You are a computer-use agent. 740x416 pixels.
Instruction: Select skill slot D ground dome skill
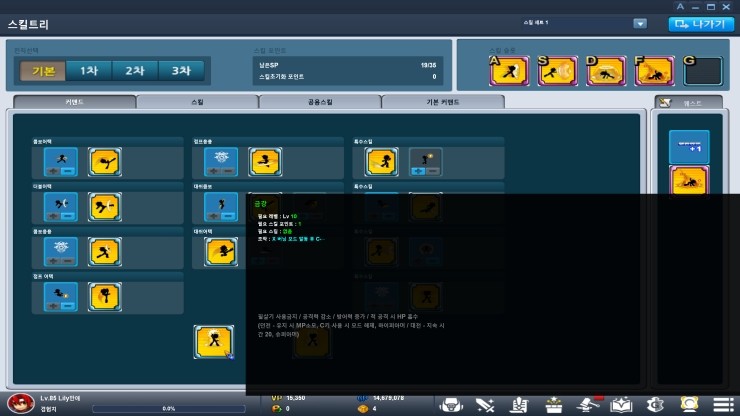606,71
